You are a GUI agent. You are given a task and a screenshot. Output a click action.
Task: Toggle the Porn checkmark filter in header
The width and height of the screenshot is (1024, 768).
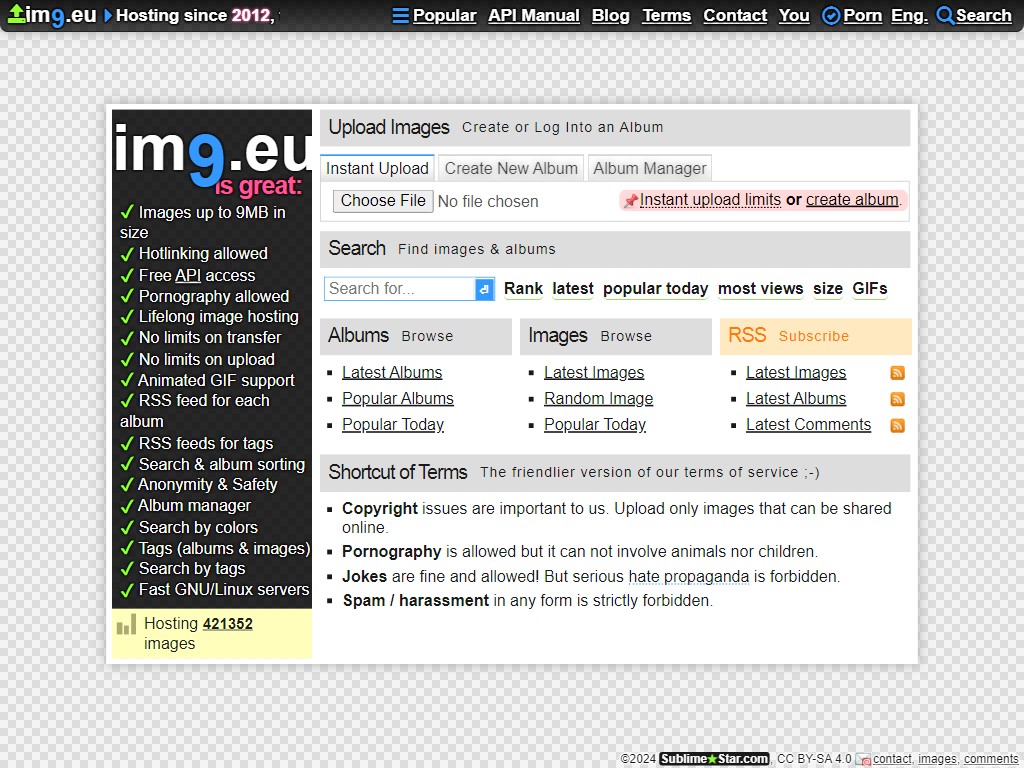pos(830,16)
